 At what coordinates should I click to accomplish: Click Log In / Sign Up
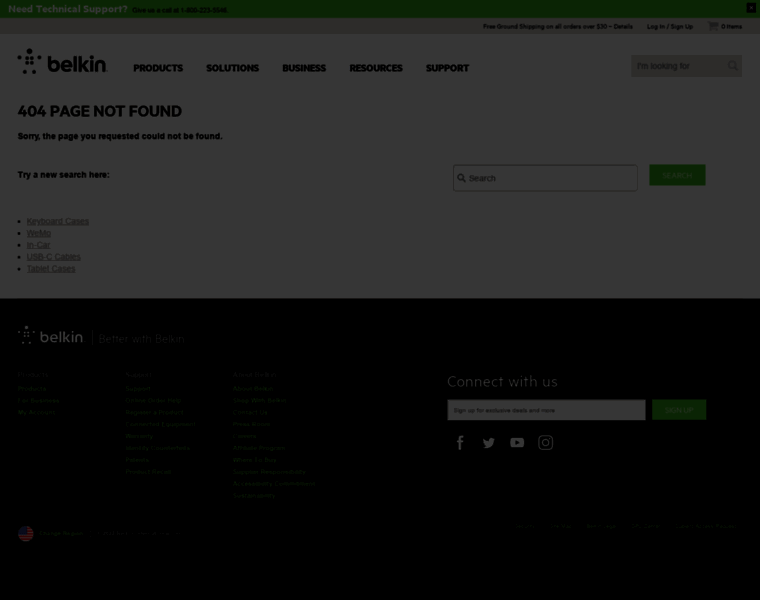[x=670, y=27]
